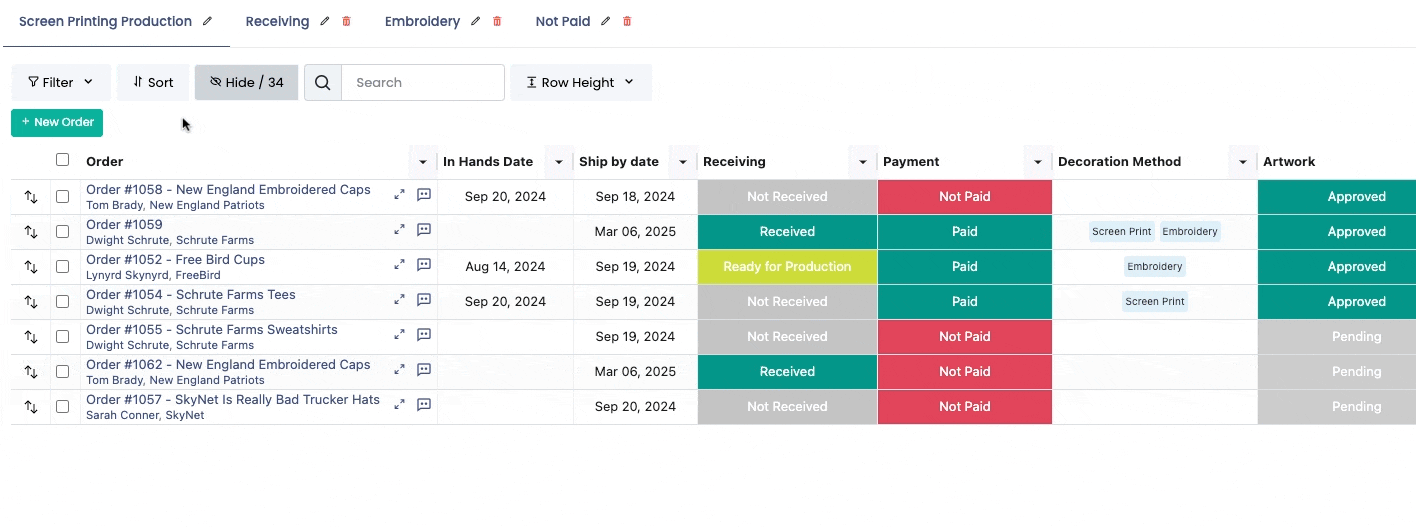The width and height of the screenshot is (1416, 527).
Task: Expand Order #1055 Sweatshirts row
Action: click(x=399, y=335)
